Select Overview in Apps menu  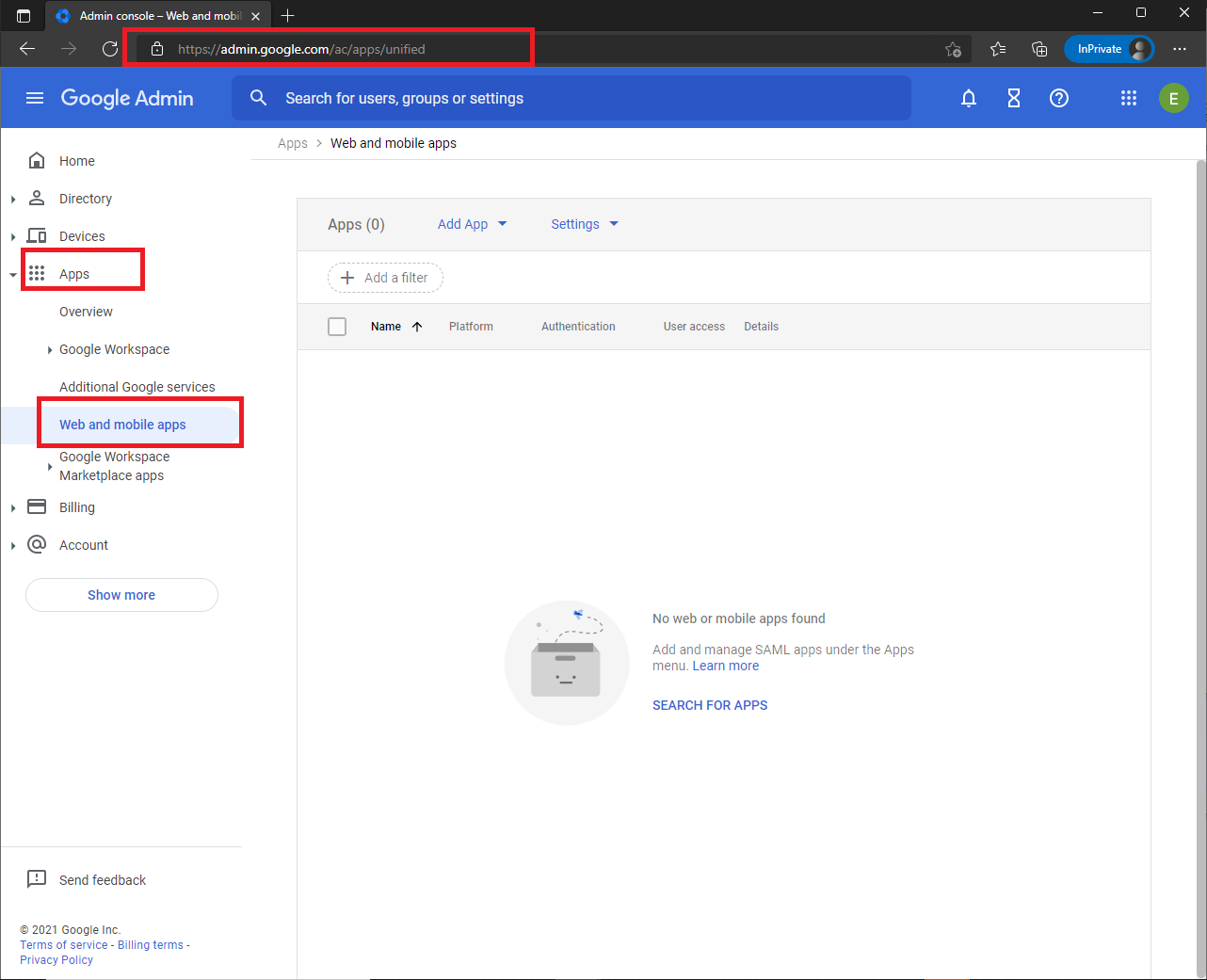click(86, 312)
